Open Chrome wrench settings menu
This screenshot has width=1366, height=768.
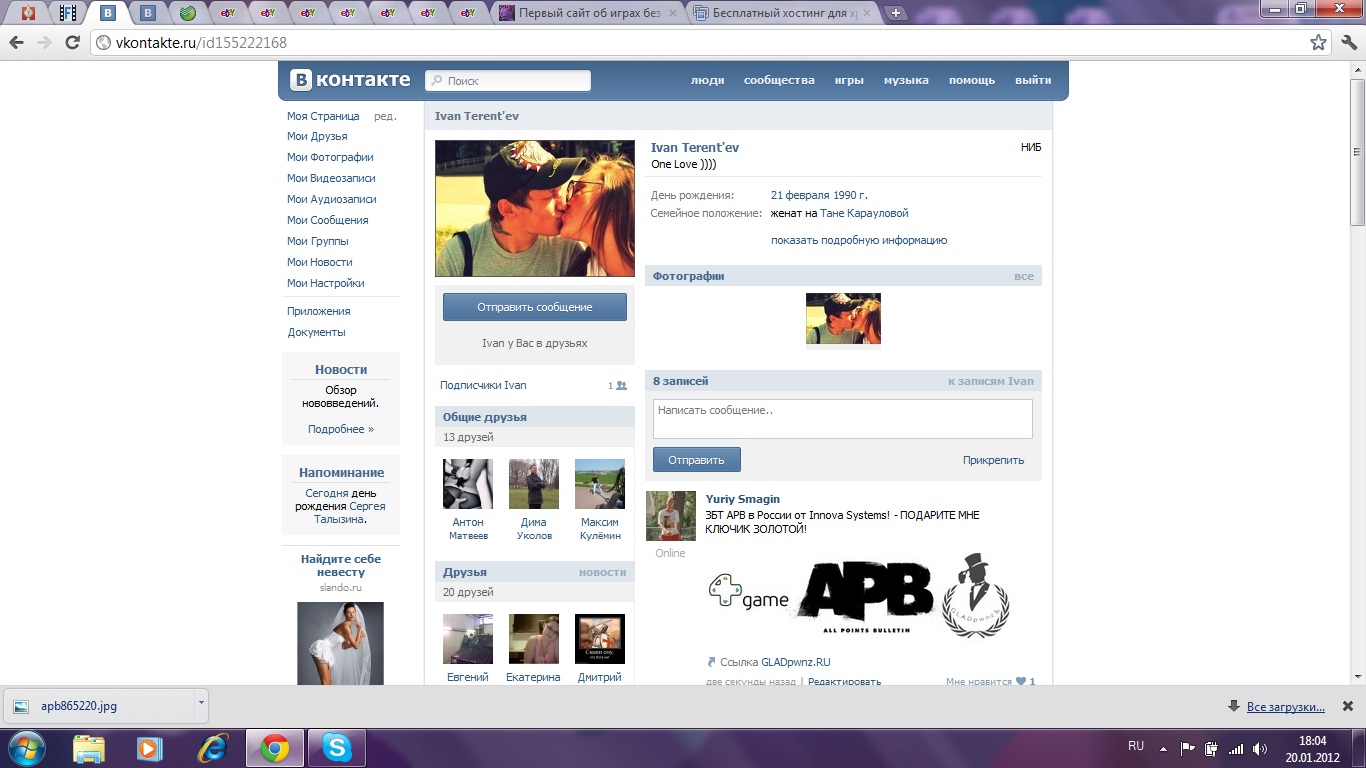point(1346,43)
